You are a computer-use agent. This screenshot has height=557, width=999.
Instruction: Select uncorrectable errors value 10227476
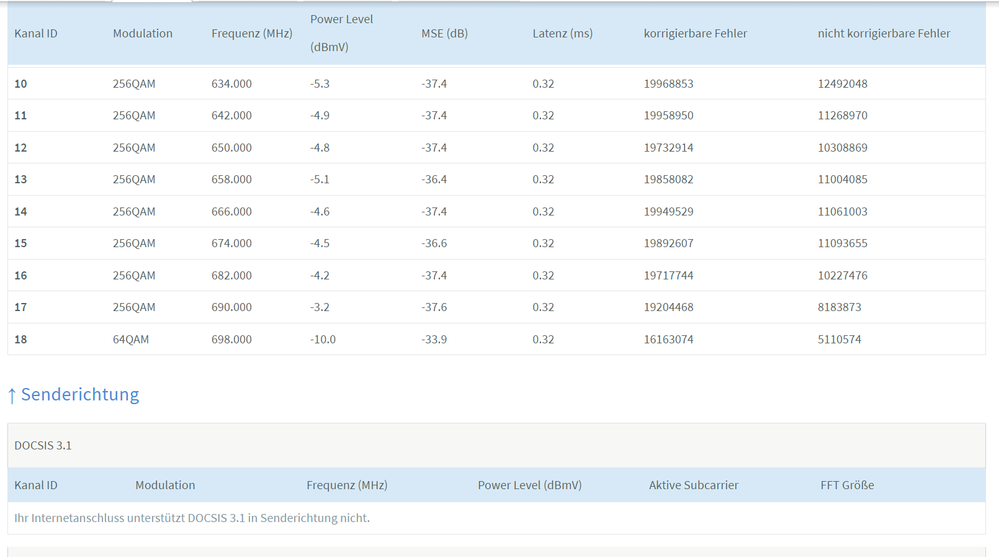pyautogui.click(x=842, y=275)
